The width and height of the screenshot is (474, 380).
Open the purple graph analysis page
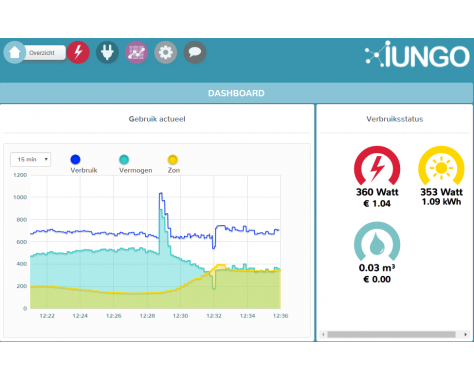[x=136, y=52]
